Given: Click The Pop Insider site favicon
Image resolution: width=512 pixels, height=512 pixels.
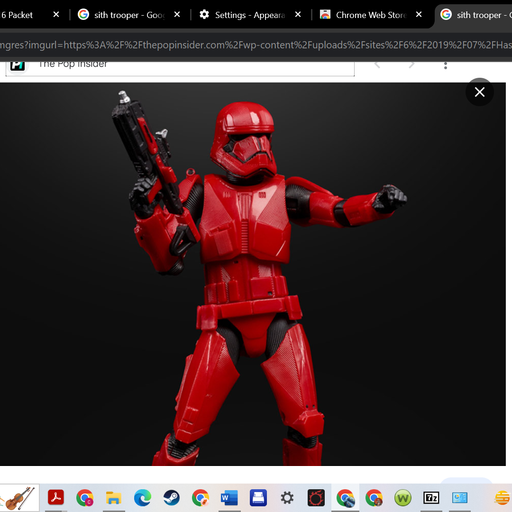Looking at the screenshot, I should [x=17, y=66].
